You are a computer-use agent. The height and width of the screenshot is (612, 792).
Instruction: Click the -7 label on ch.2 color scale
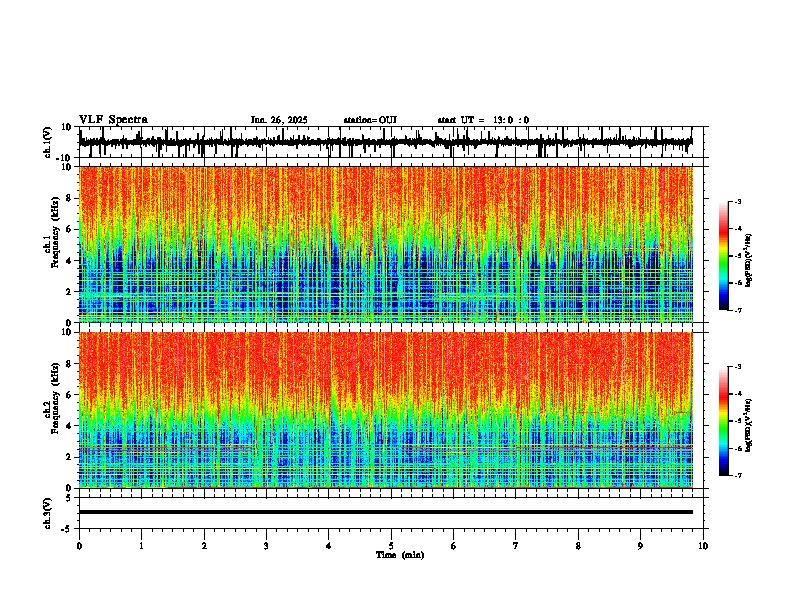point(738,476)
